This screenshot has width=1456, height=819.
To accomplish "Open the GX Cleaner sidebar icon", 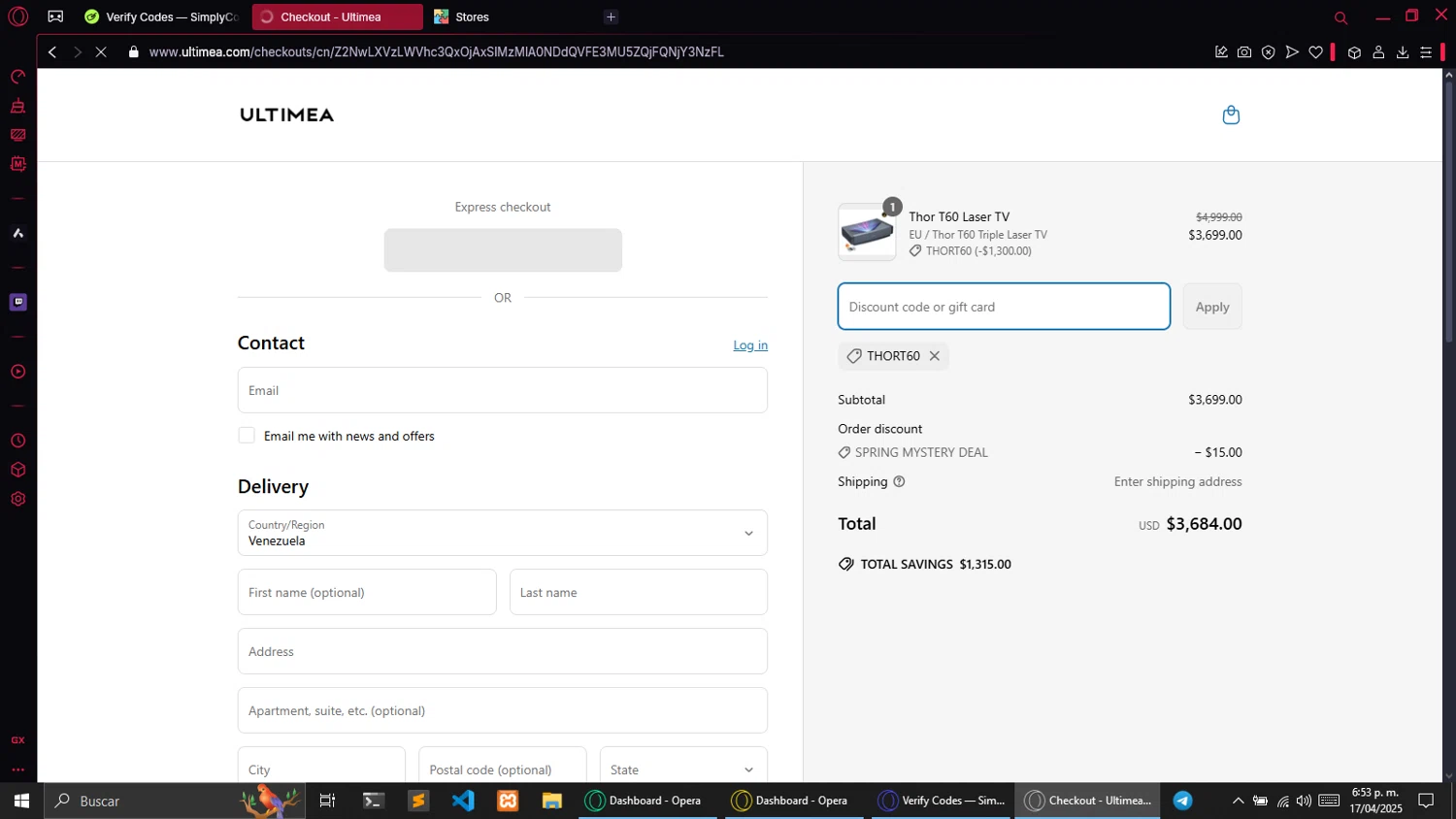I will pyautogui.click(x=17, y=106).
